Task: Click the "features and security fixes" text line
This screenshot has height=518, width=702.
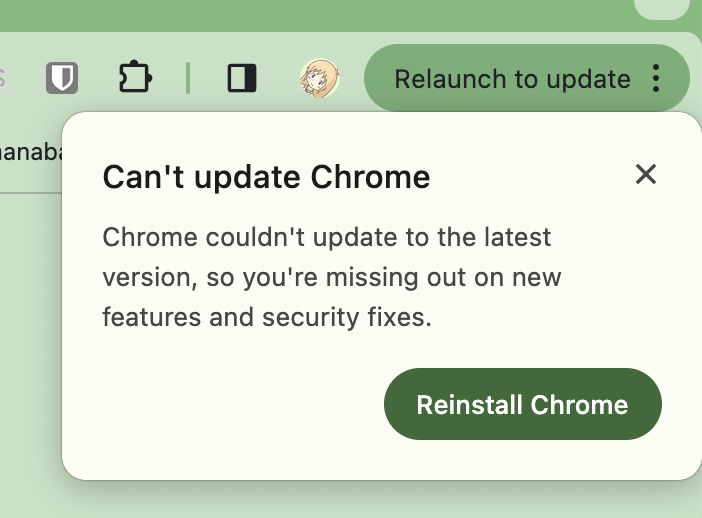Action: 266,318
